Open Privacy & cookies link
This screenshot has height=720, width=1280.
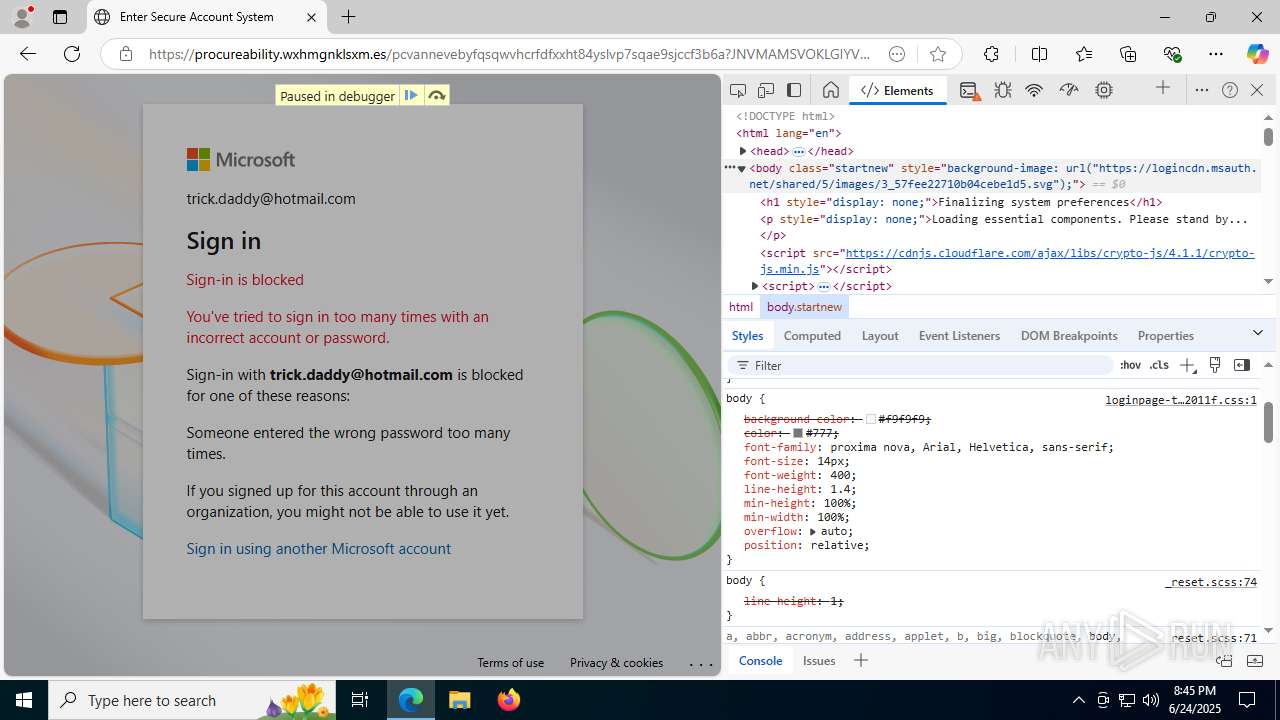click(x=616, y=663)
